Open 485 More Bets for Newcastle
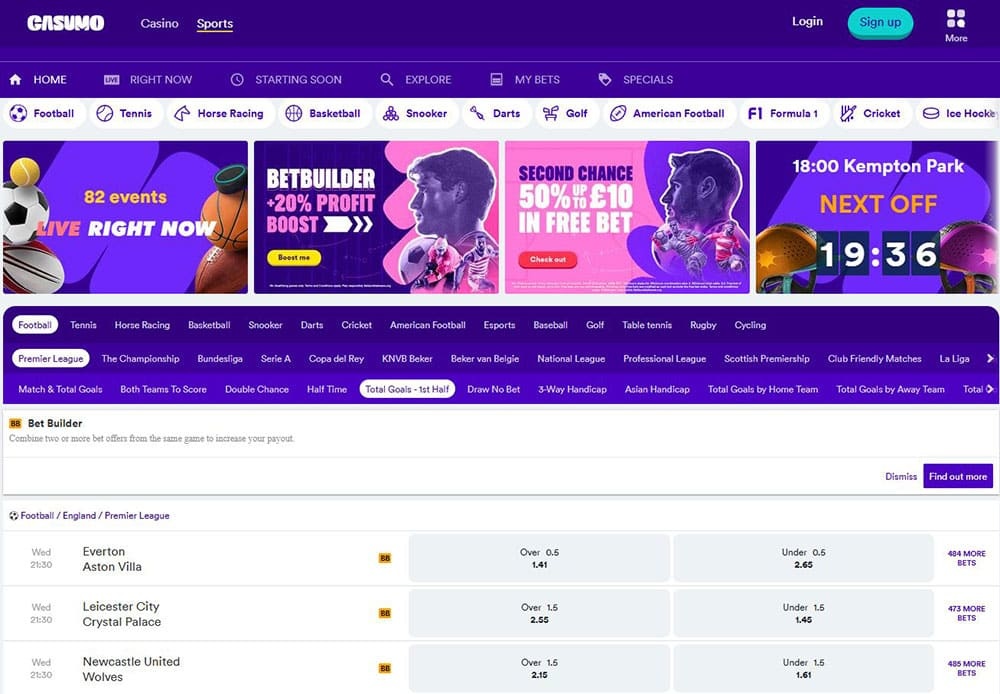Screen dimensions: 1000x694 [966, 668]
